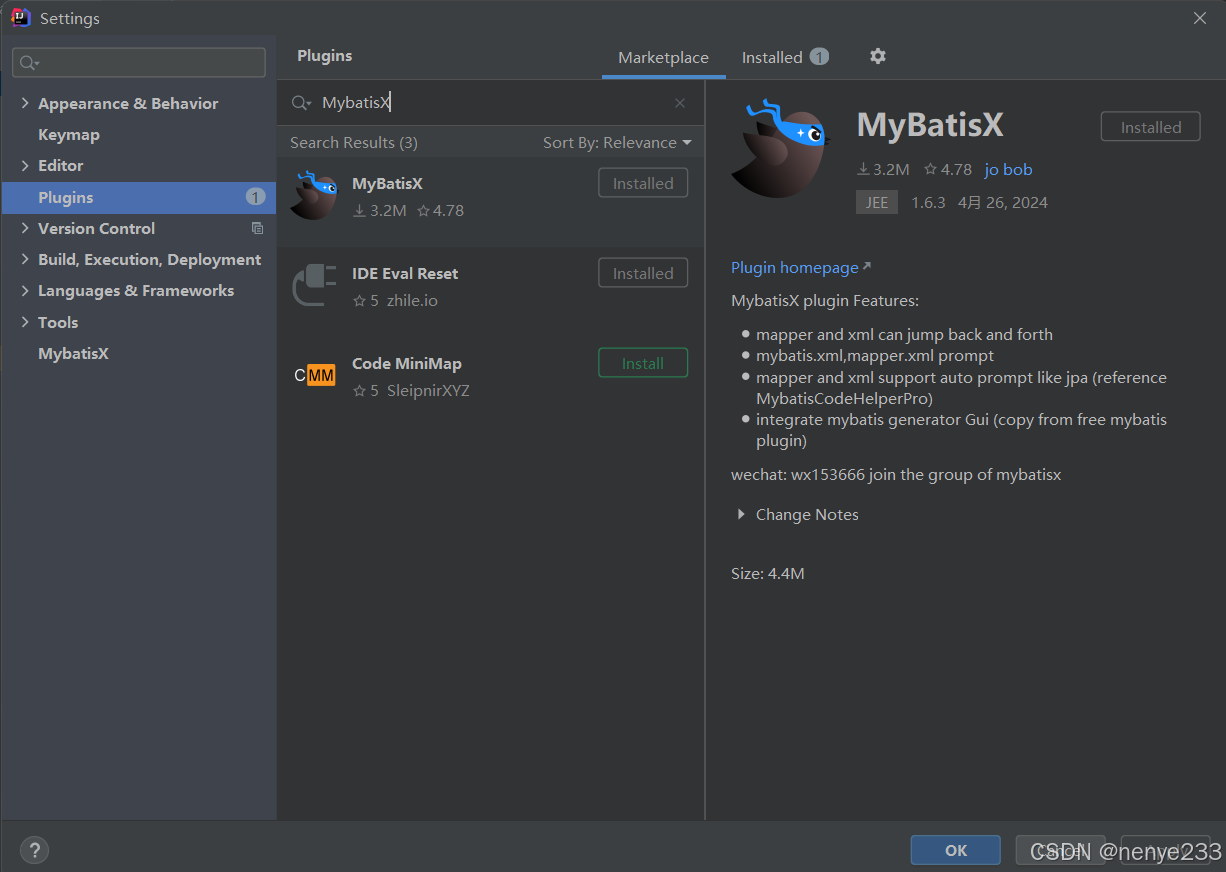This screenshot has width=1226, height=872.
Task: Click MyBatisX plugin name in results
Action: [x=387, y=183]
